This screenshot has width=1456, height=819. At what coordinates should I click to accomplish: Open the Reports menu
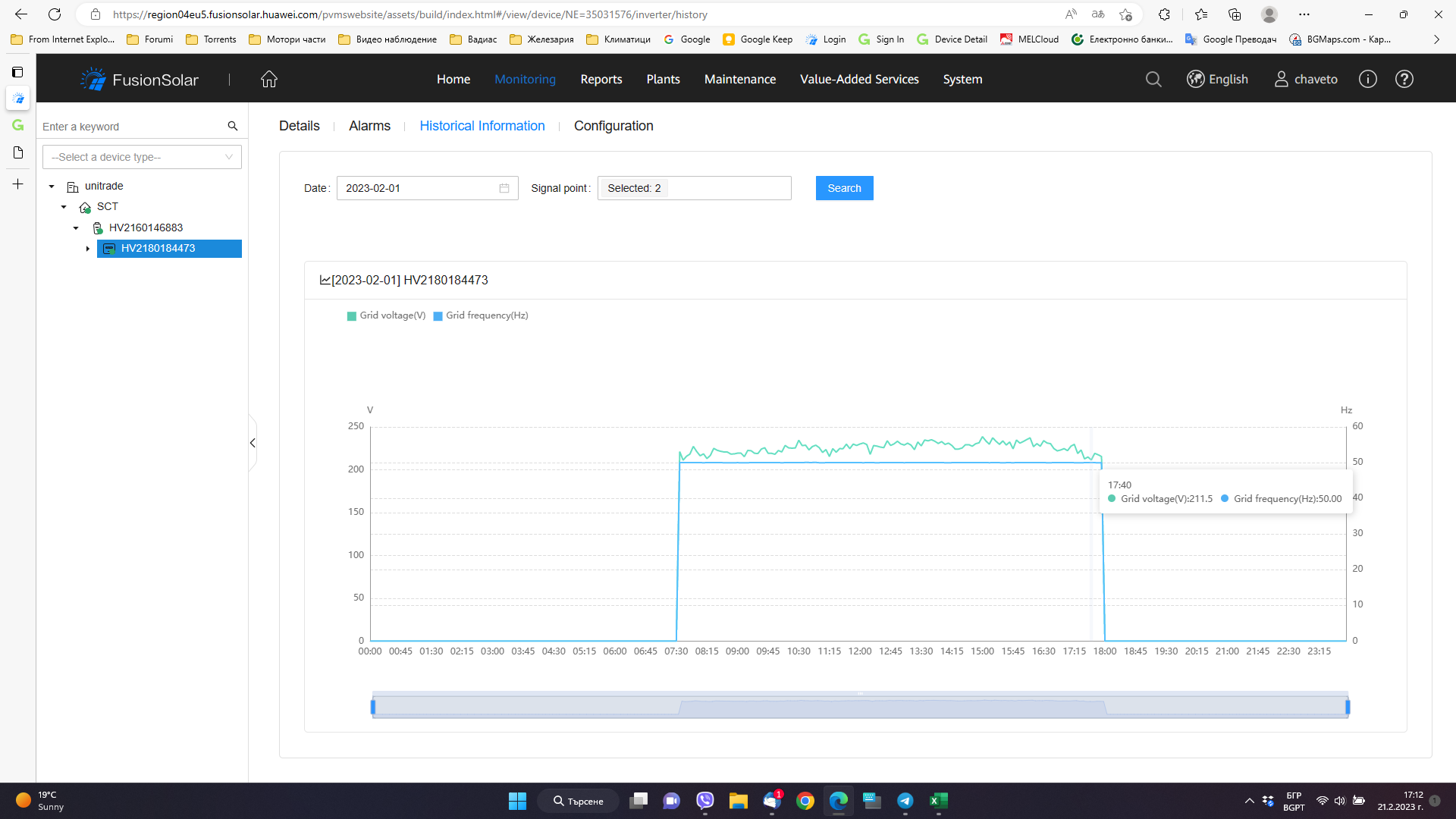(x=601, y=80)
